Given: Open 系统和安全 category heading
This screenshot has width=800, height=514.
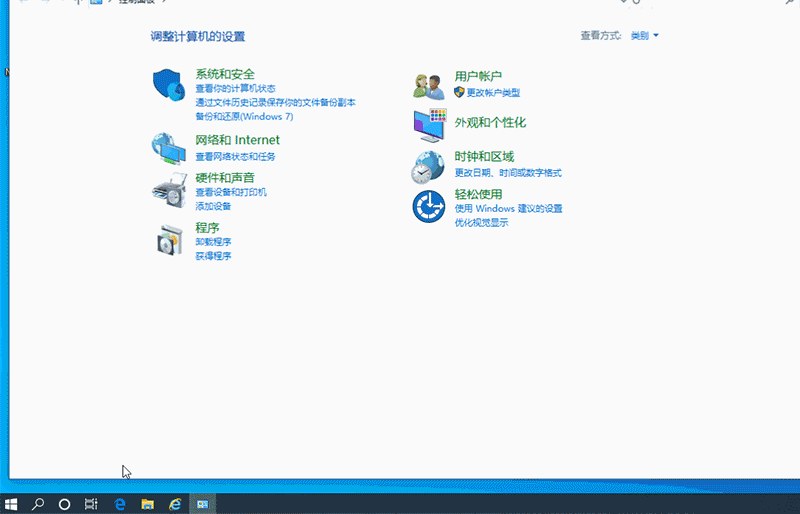Looking at the screenshot, I should coord(225,75).
